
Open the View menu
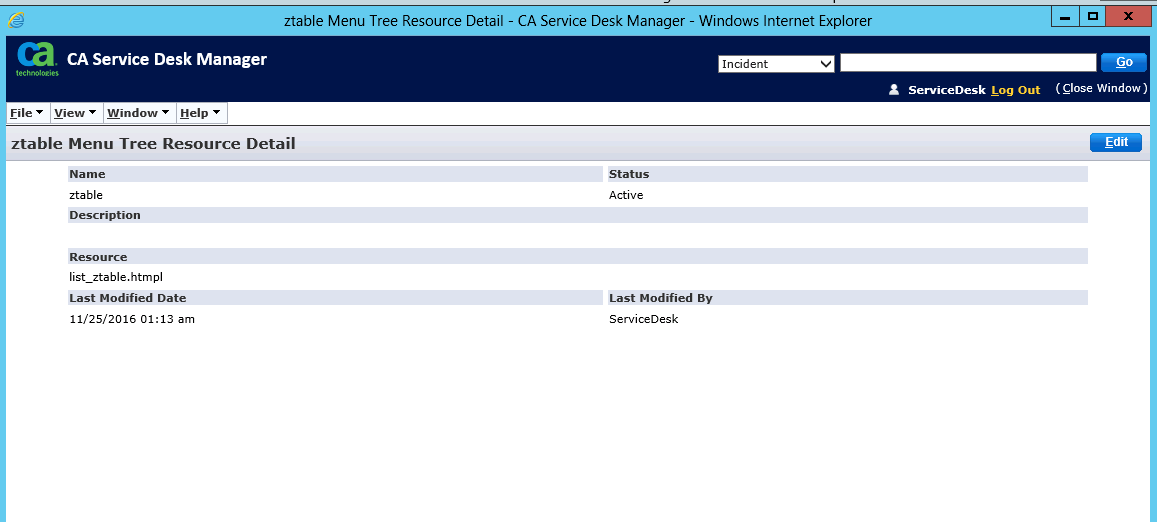[75, 113]
